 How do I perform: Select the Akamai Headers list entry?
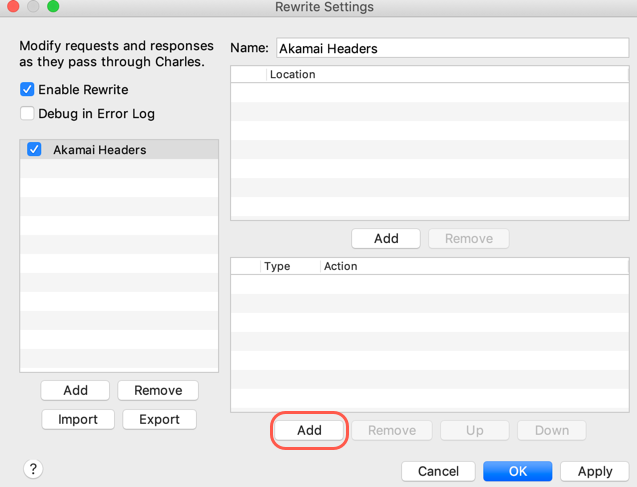(100, 150)
